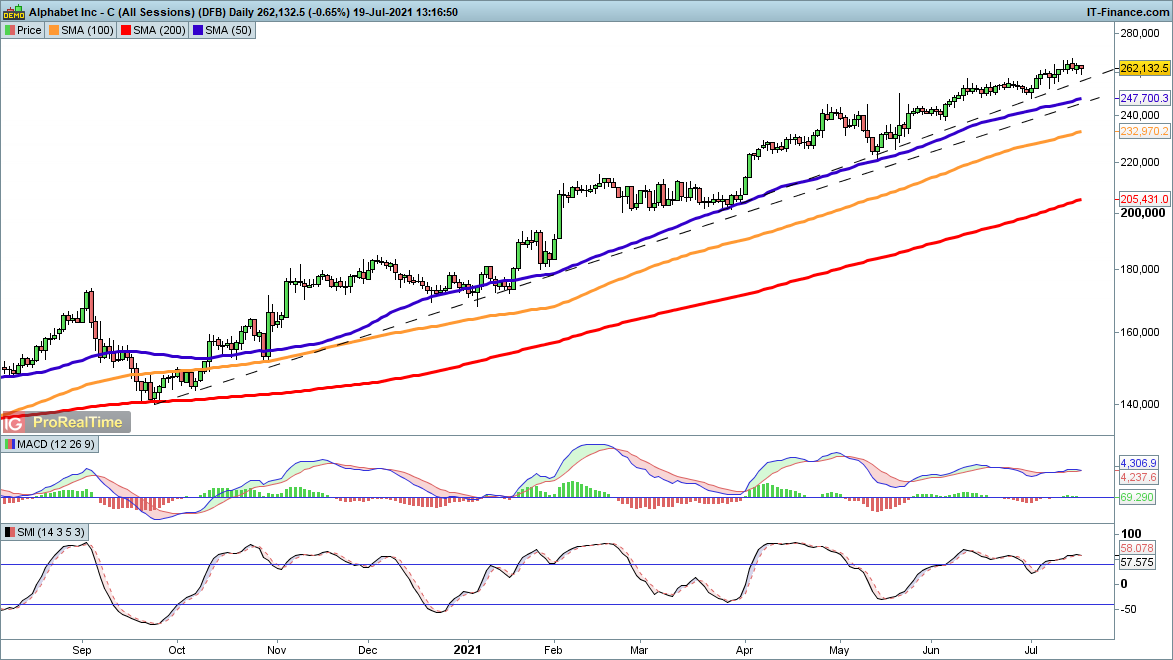
Task: Click the SMA 200 value 205,431.0
Action: pos(1144,199)
